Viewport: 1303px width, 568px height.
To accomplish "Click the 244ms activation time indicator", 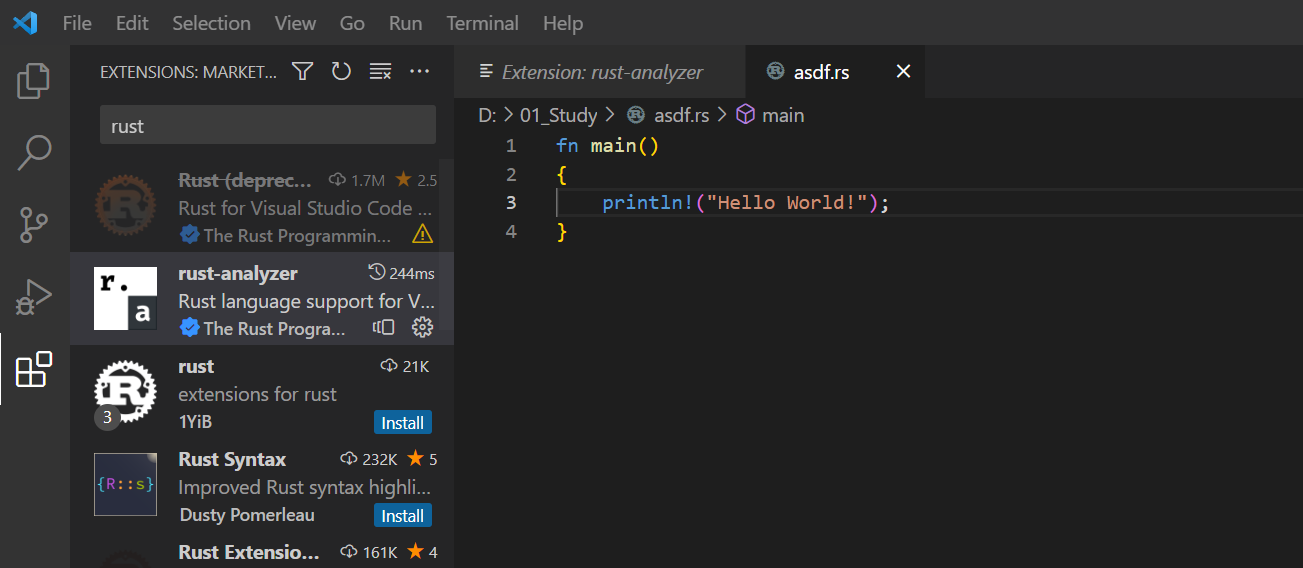I will click(401, 273).
